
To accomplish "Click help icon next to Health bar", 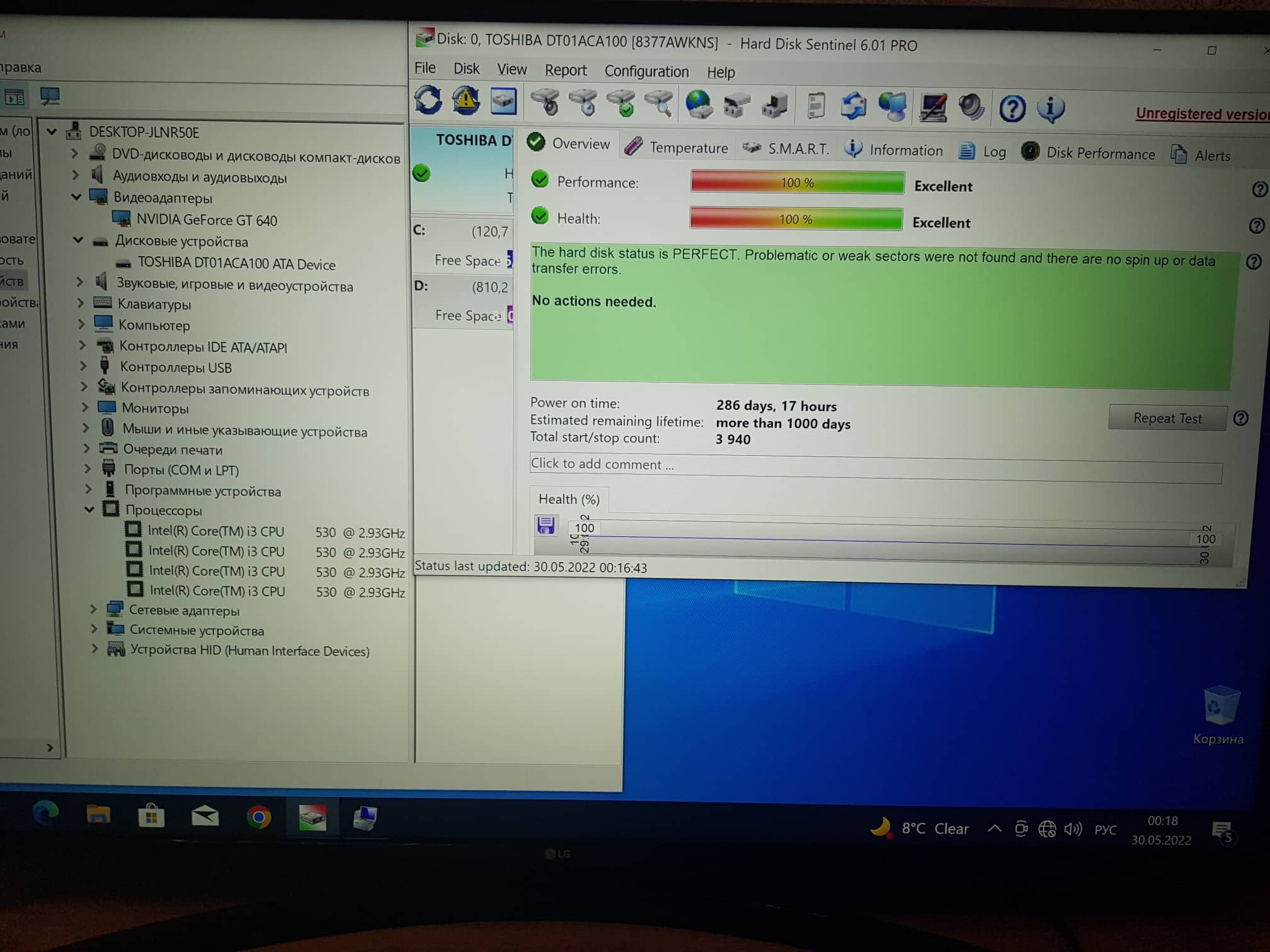I will (x=1257, y=225).
